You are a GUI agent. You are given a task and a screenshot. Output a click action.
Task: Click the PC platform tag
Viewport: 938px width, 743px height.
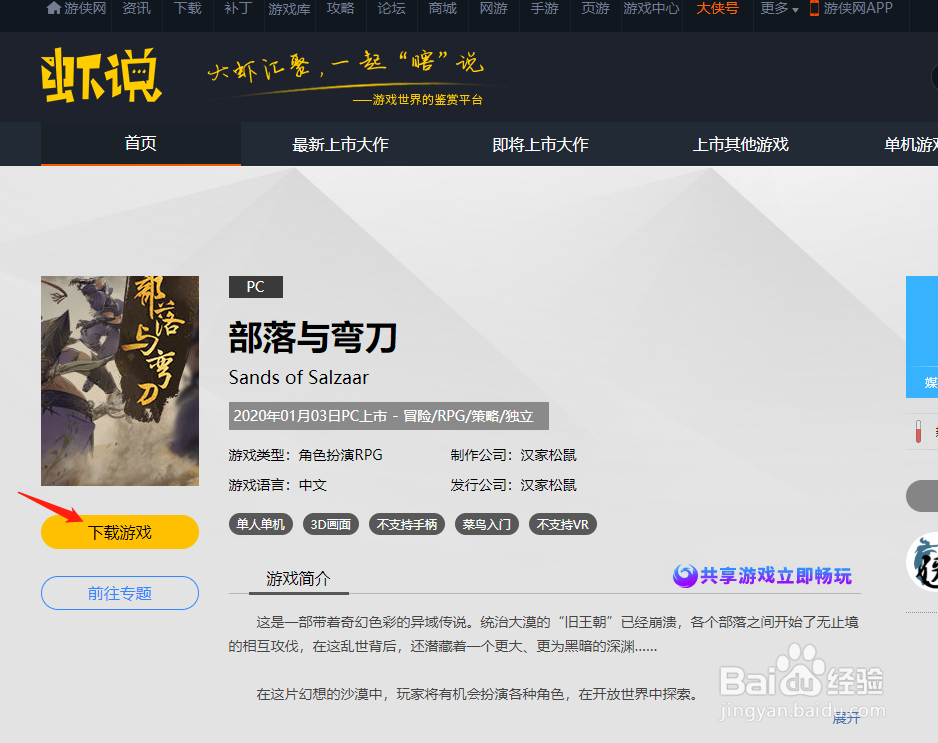pyautogui.click(x=255, y=287)
